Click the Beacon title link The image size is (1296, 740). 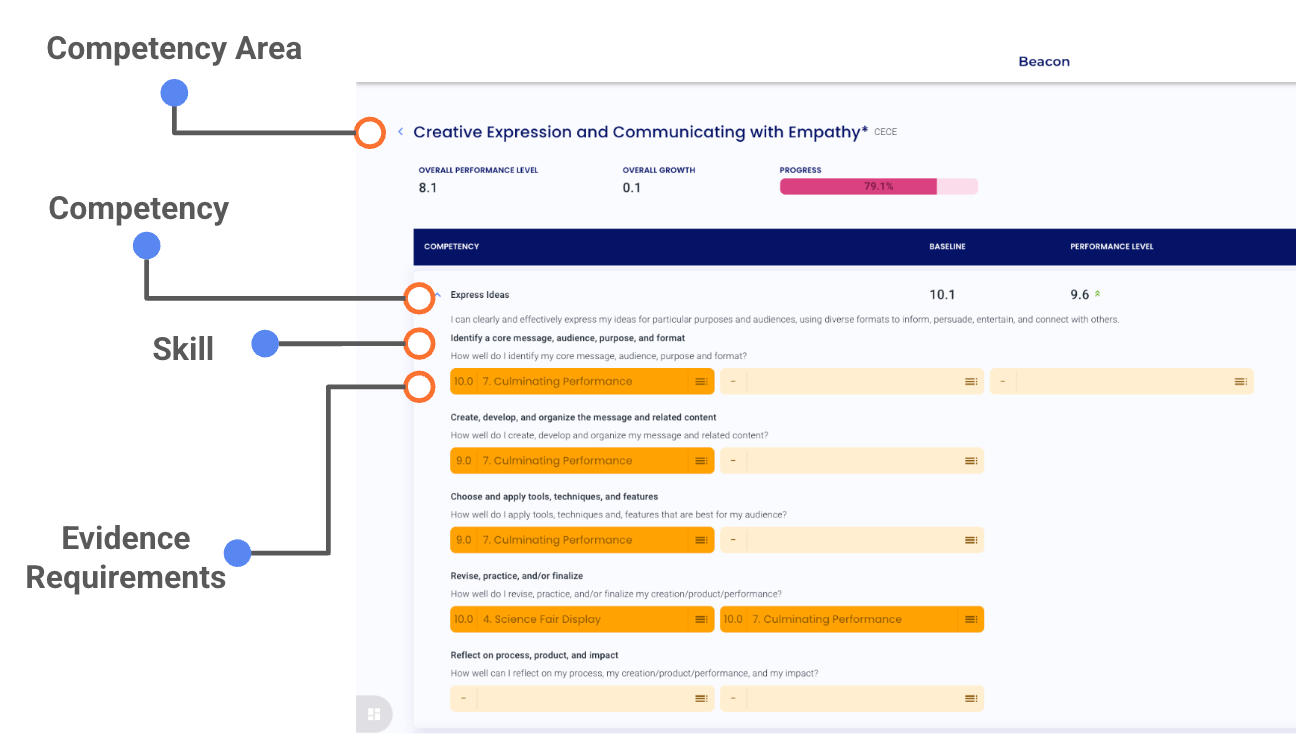[1044, 62]
